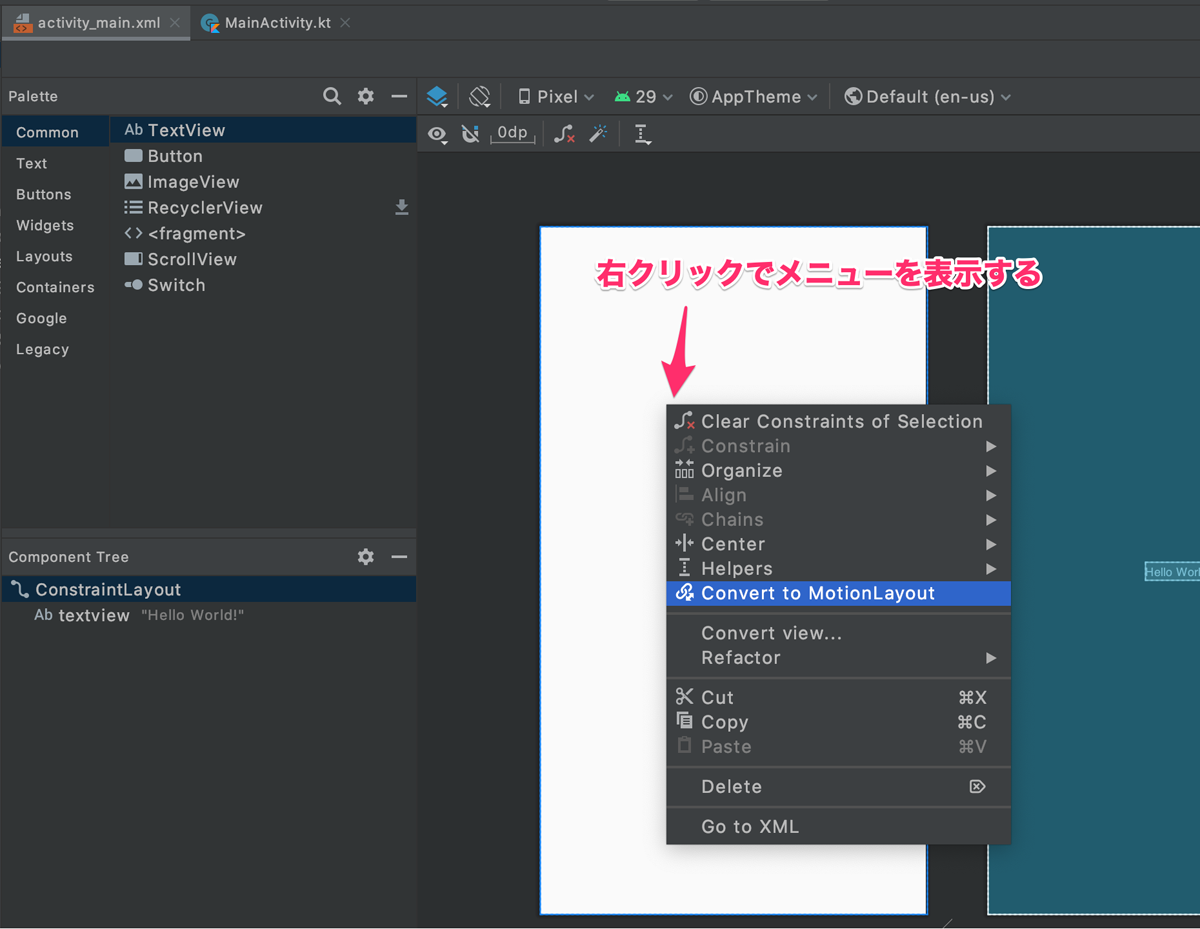This screenshot has width=1200, height=929.
Task: Click toolbar Clear All Constraints icon
Action: coord(565,134)
